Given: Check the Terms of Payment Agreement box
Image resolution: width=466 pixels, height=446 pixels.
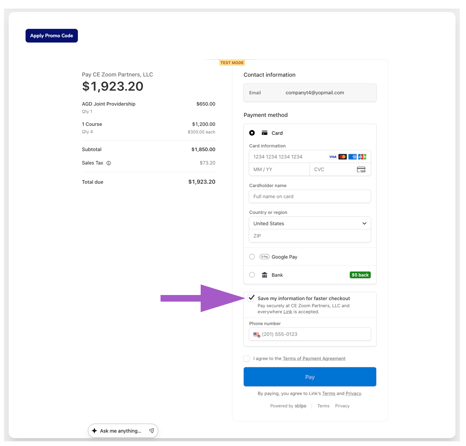Looking at the screenshot, I should click(246, 358).
